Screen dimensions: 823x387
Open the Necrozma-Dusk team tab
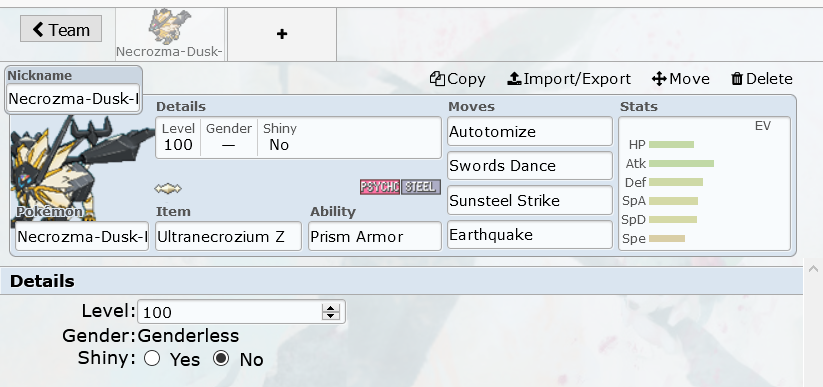tap(170, 34)
